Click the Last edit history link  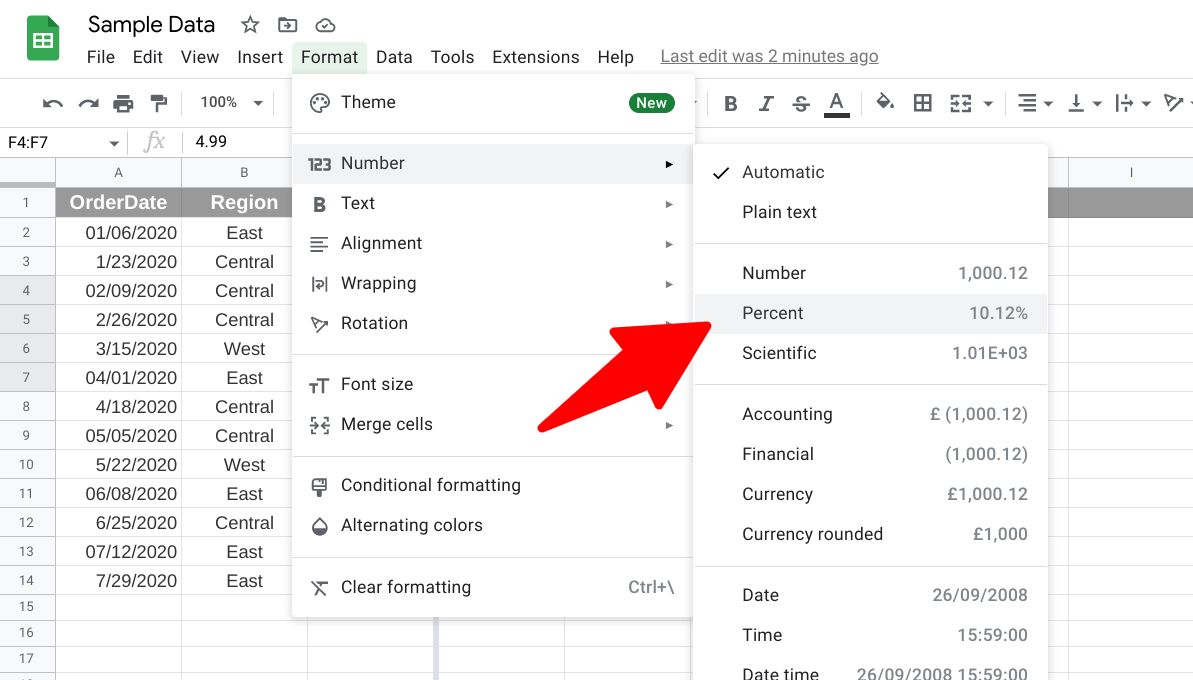click(769, 56)
